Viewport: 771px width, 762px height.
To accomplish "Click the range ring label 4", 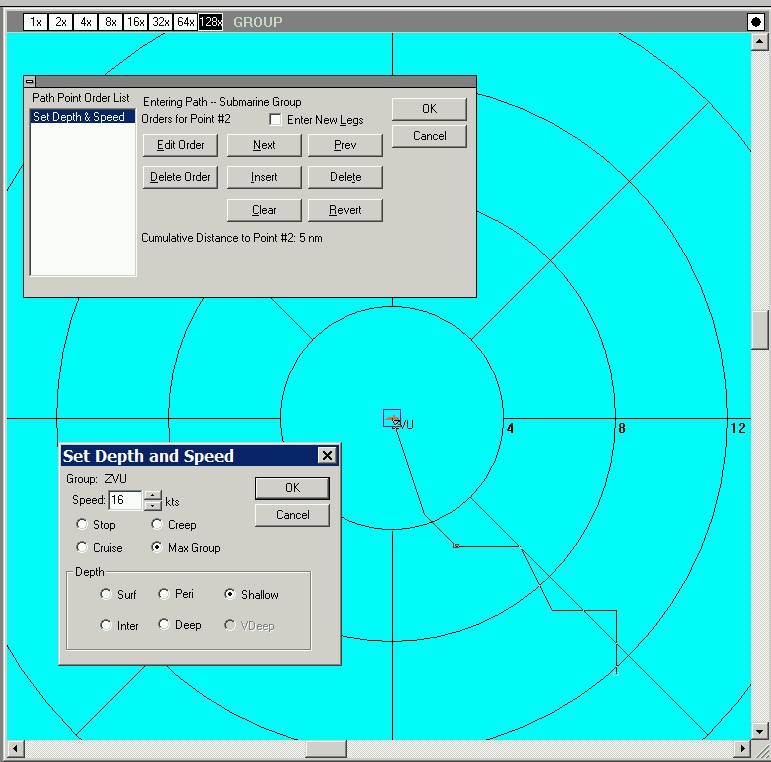I will 510,429.
